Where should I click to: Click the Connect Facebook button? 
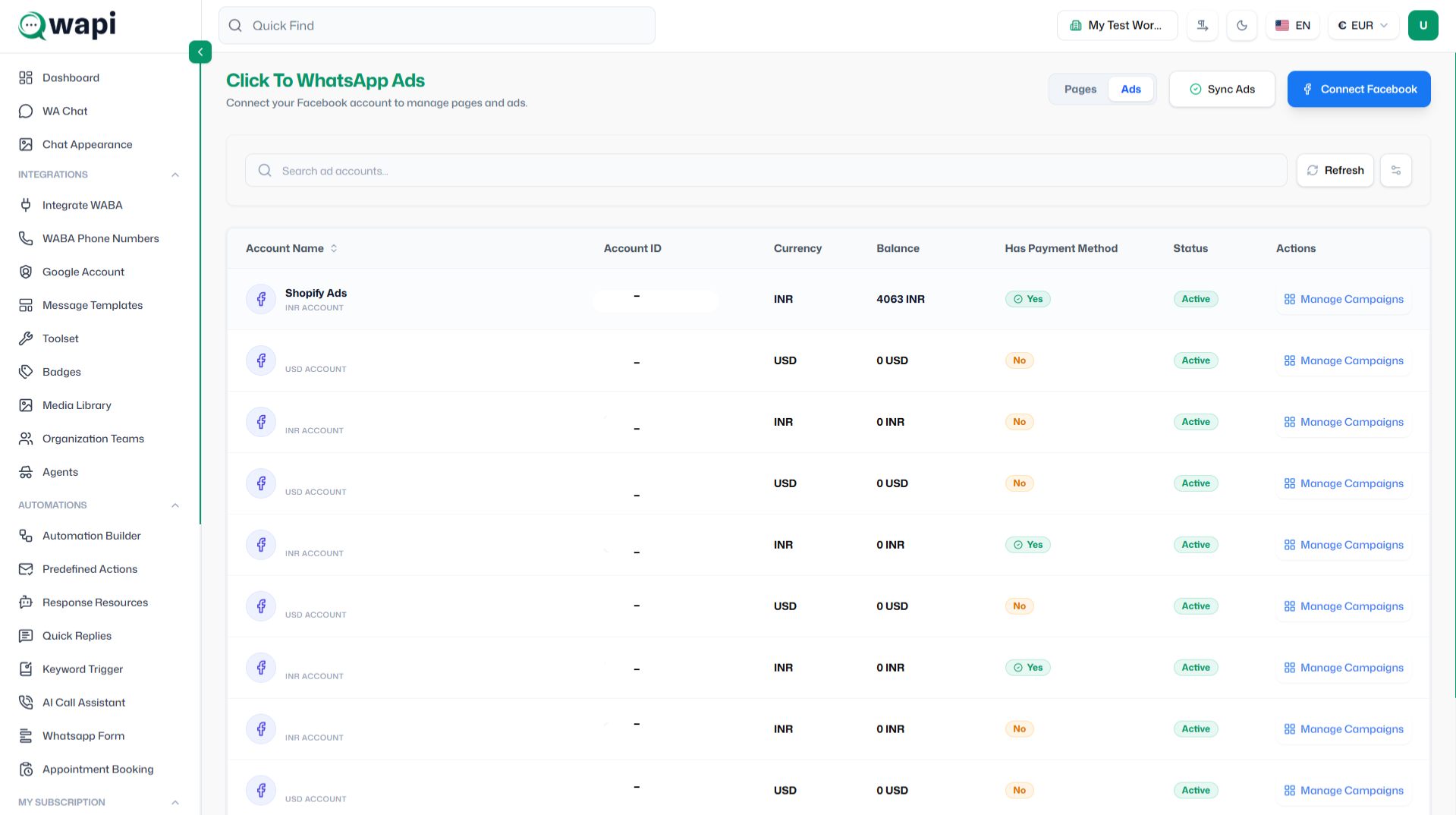pyautogui.click(x=1359, y=89)
